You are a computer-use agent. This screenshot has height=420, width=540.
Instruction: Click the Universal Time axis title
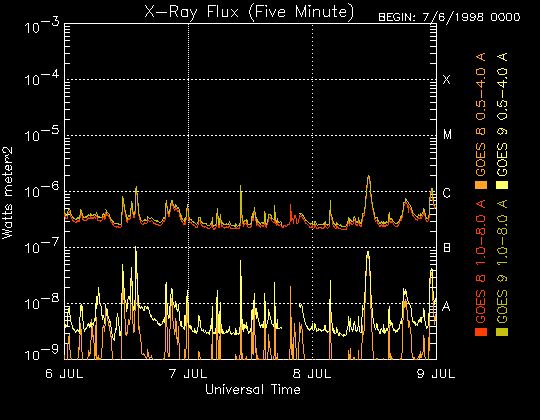coord(253,389)
